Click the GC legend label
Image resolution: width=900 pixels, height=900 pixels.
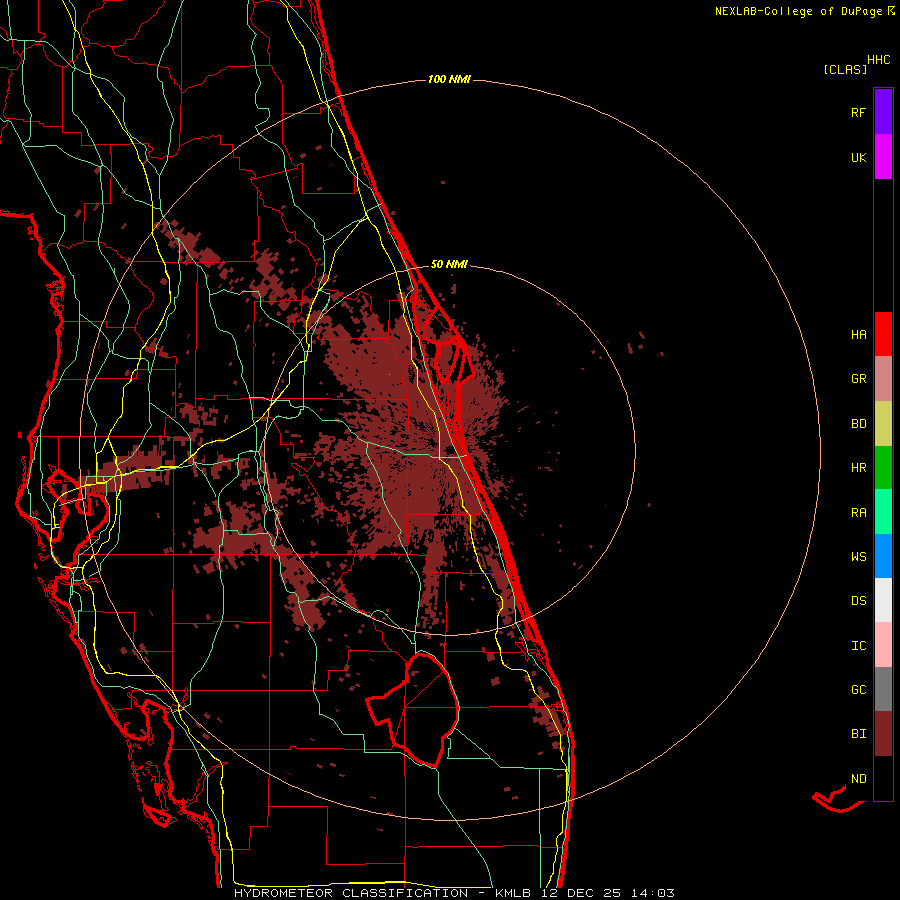(x=858, y=690)
